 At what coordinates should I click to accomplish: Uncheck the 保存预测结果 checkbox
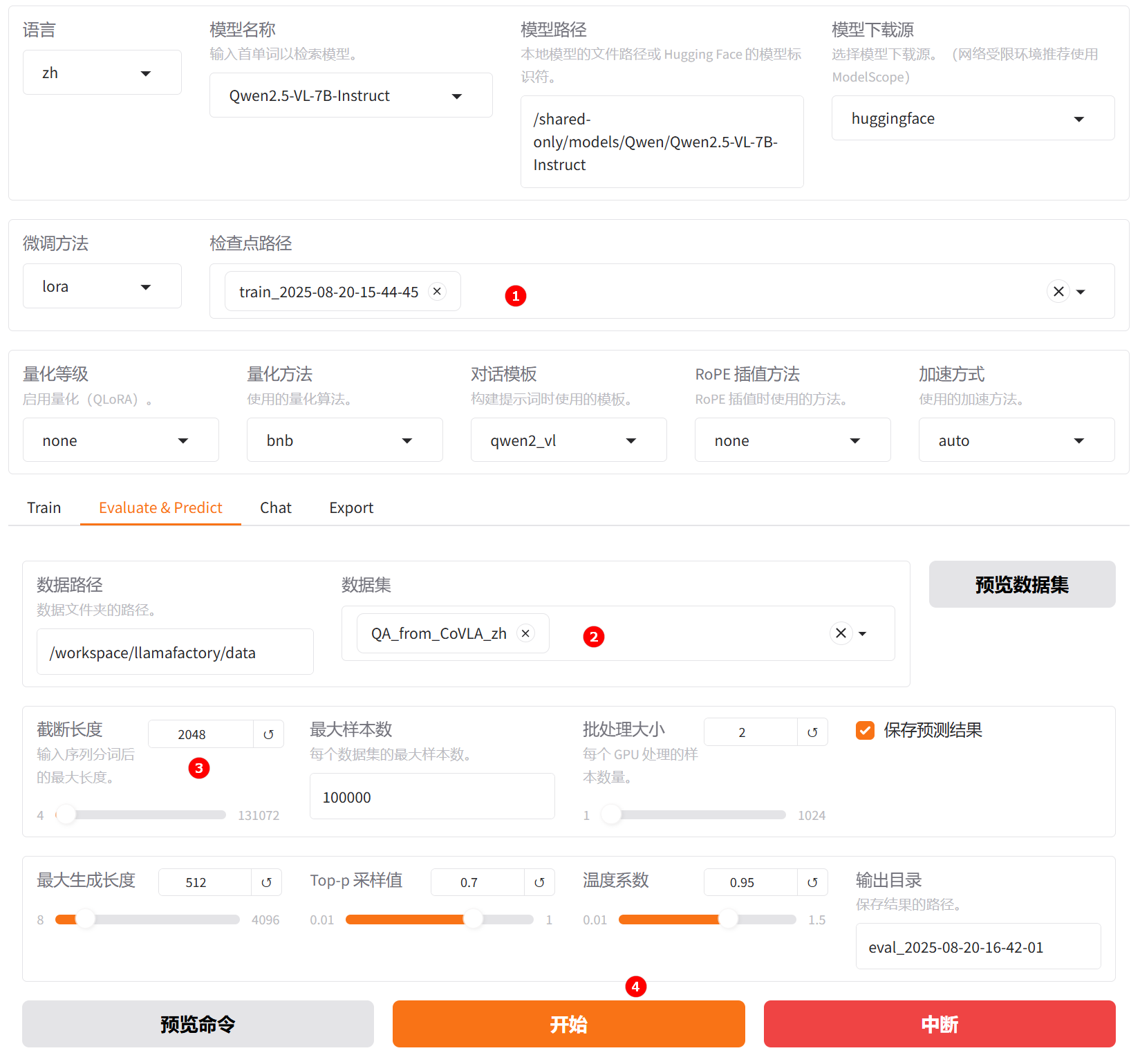tap(865, 730)
